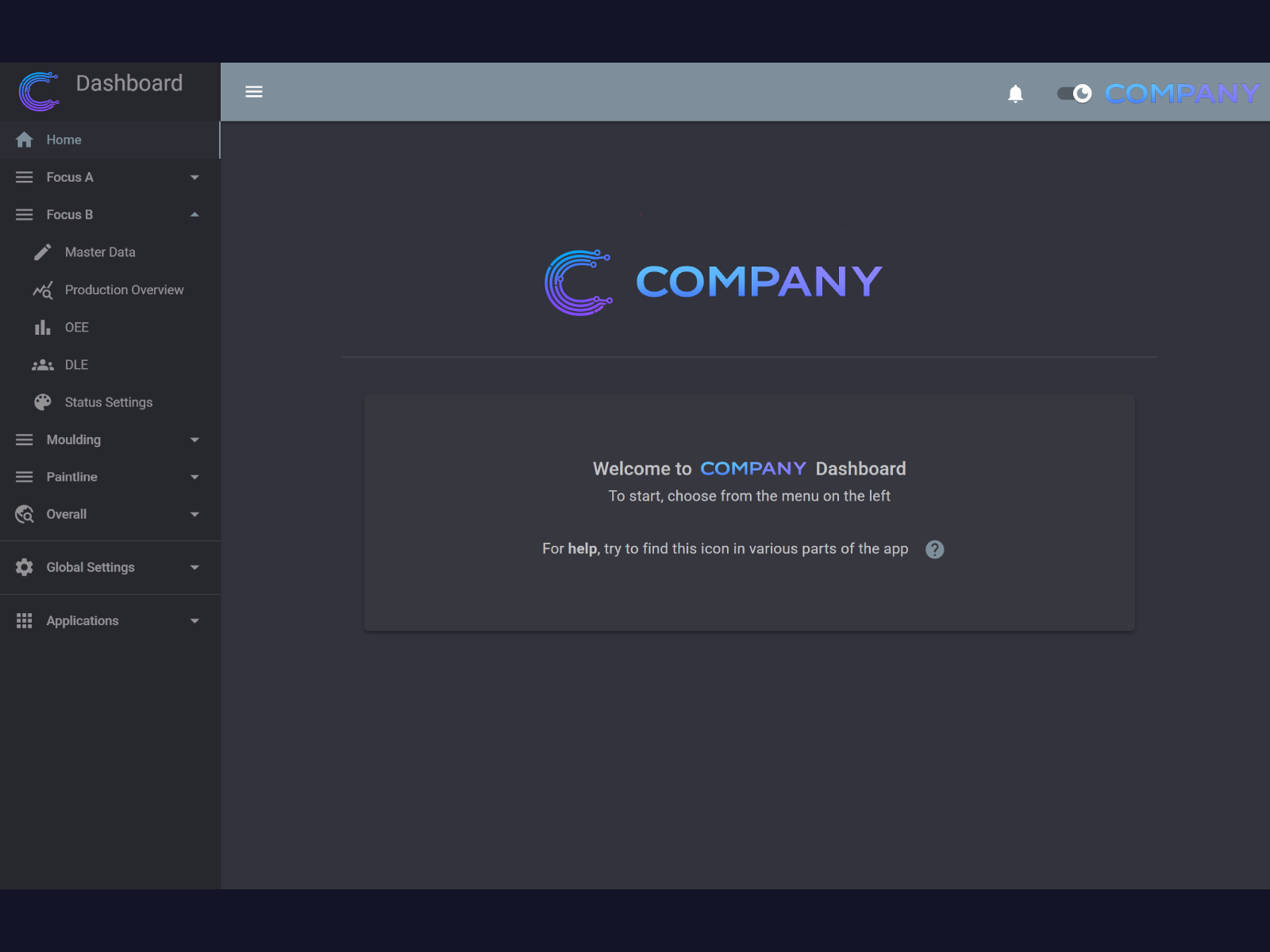Screen dimensions: 1270x952
Task: Click the Status Settings palette icon
Action: click(42, 402)
